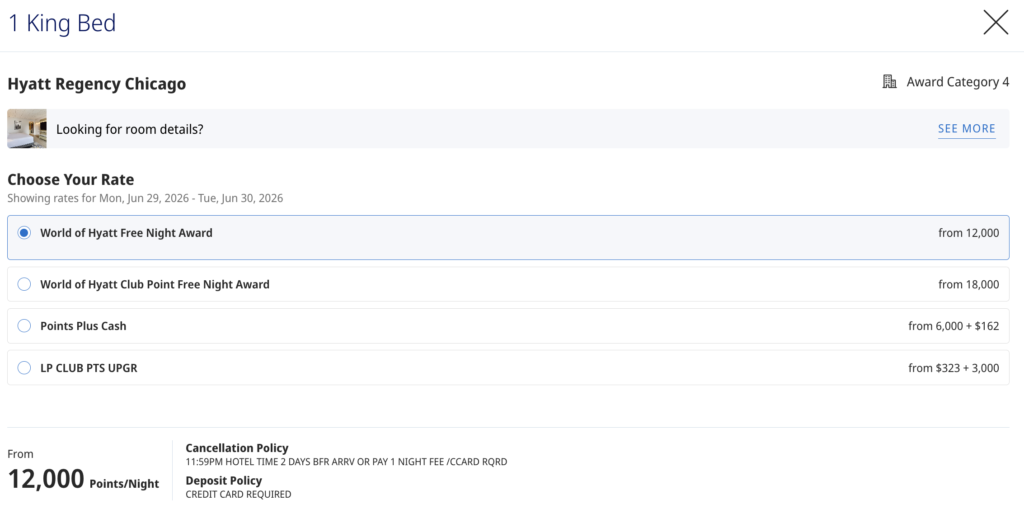The height and width of the screenshot is (509, 1024).
Task: Click the 'Award Category 4' label
Action: coord(957,82)
